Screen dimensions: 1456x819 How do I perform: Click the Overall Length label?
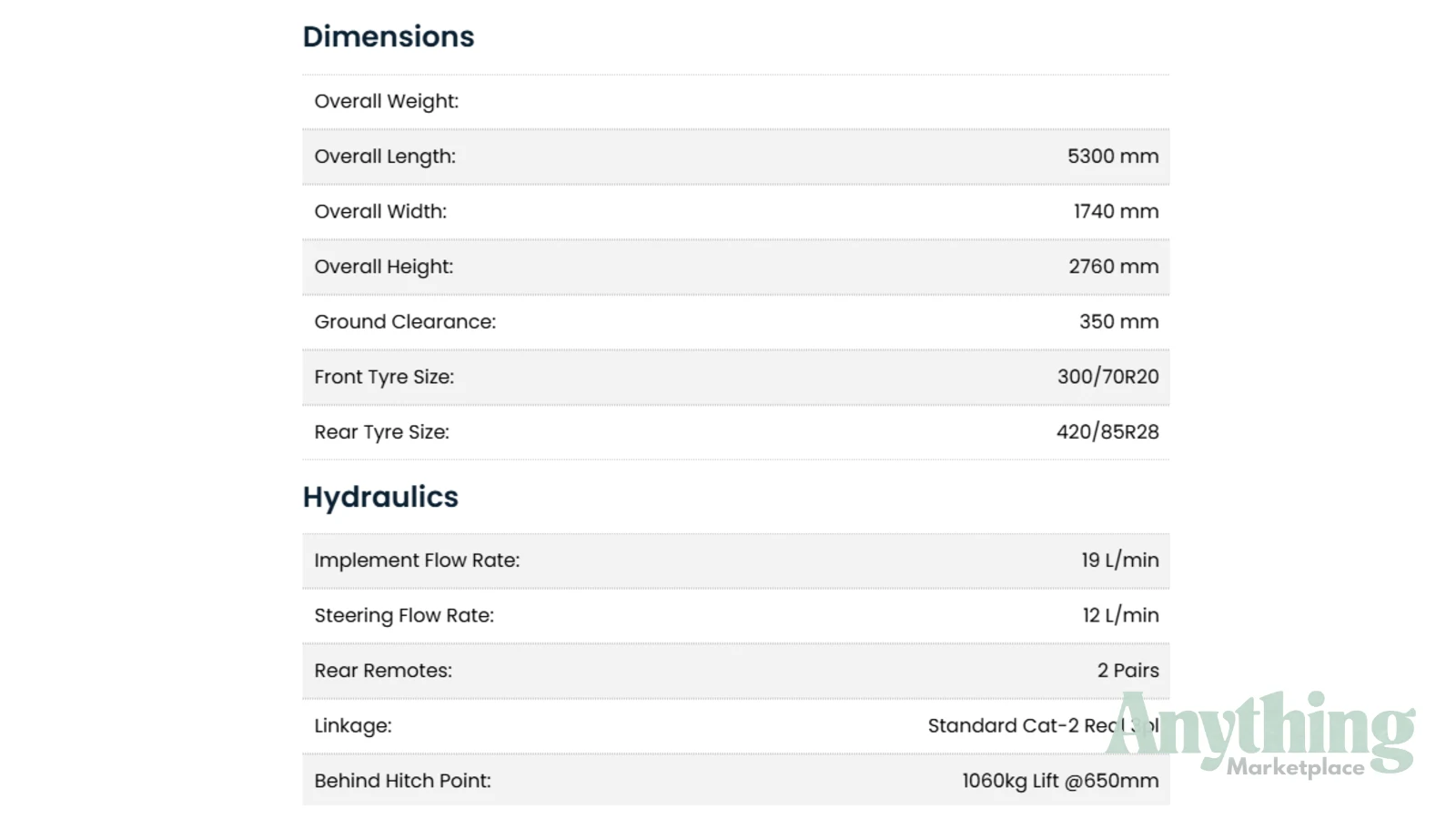click(385, 157)
